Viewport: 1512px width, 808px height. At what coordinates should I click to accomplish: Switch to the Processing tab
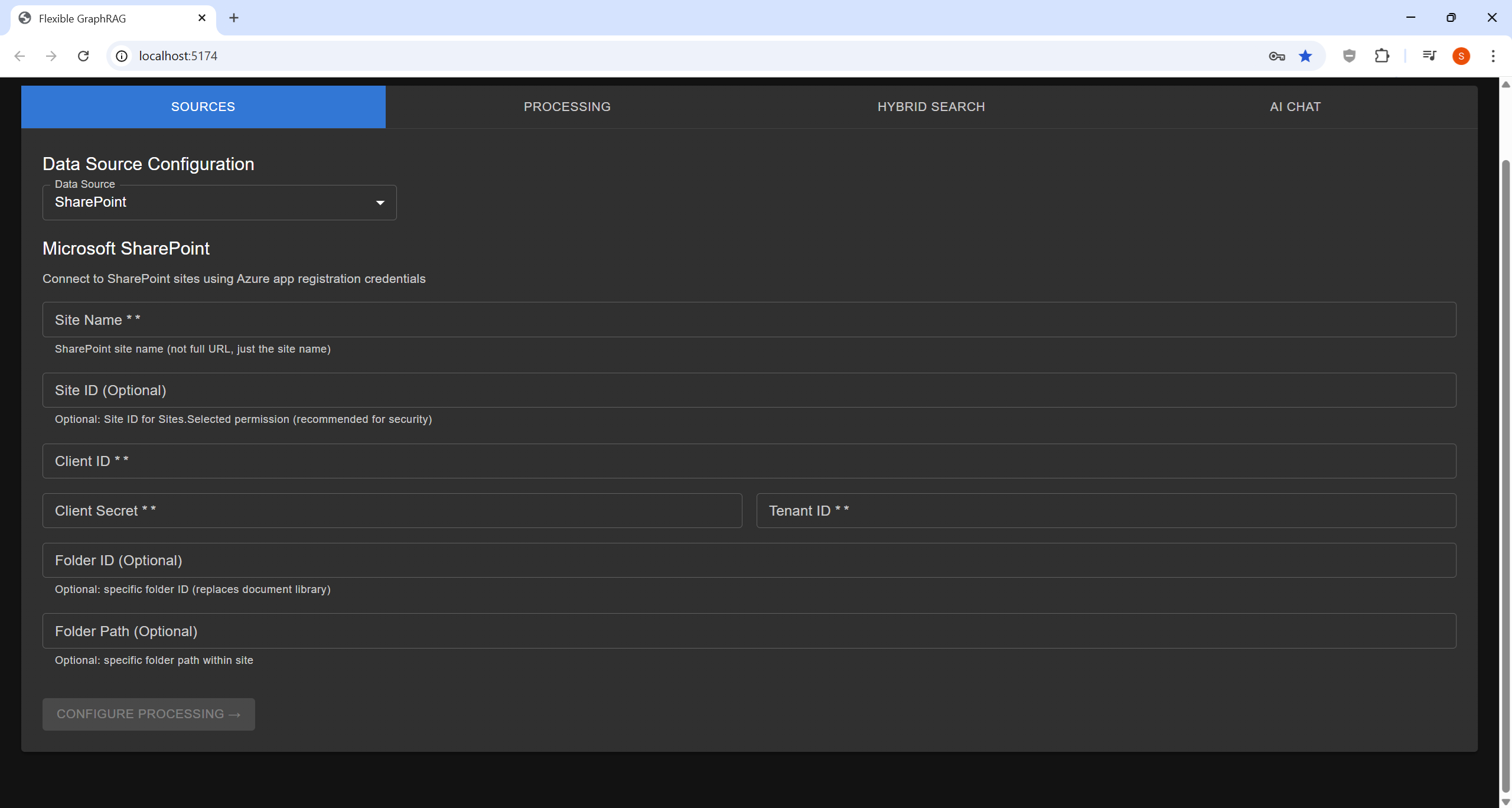(566, 106)
